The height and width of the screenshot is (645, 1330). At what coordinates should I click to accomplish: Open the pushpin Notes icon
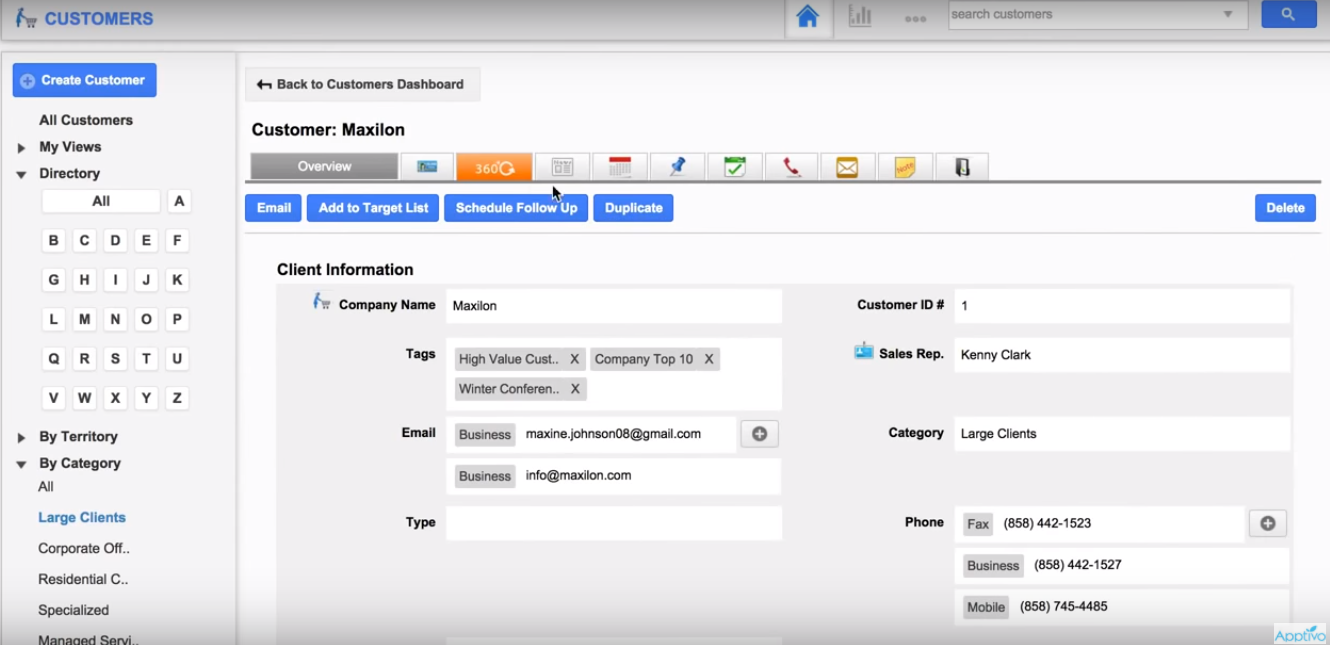pyautogui.click(x=678, y=166)
